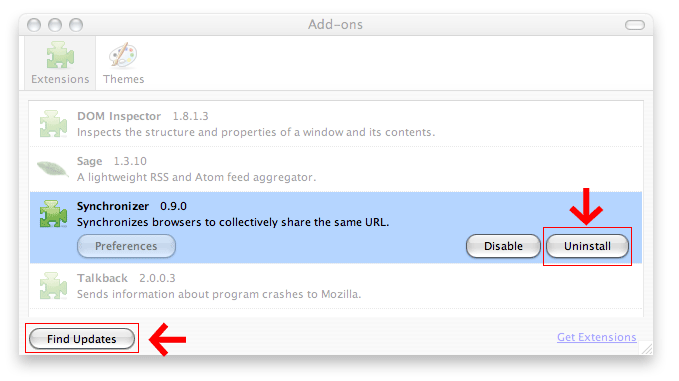Zoom the Add-ons window
The image size is (679, 381).
pyautogui.click(x=76, y=25)
